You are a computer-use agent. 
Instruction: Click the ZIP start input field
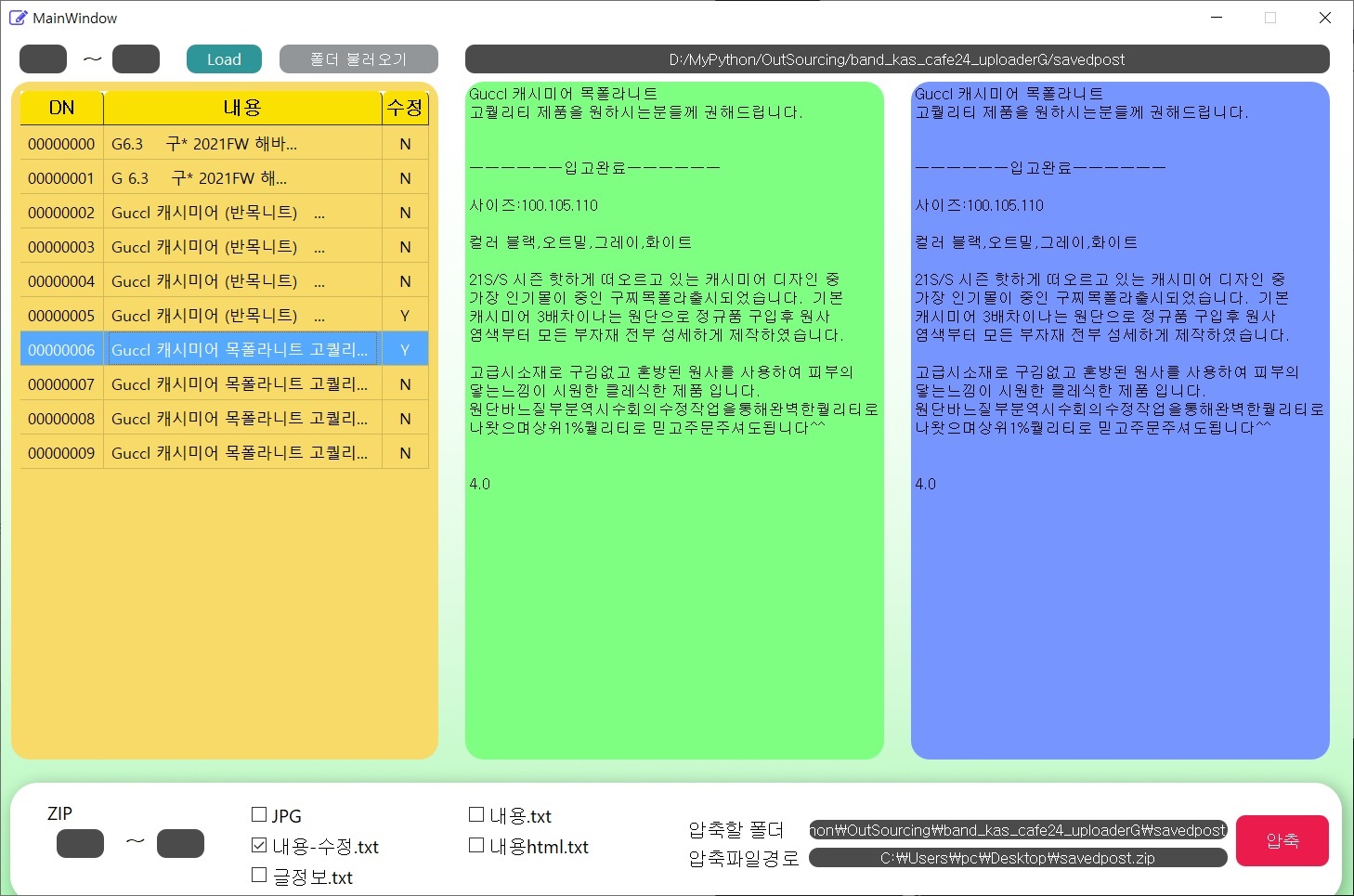[80, 843]
